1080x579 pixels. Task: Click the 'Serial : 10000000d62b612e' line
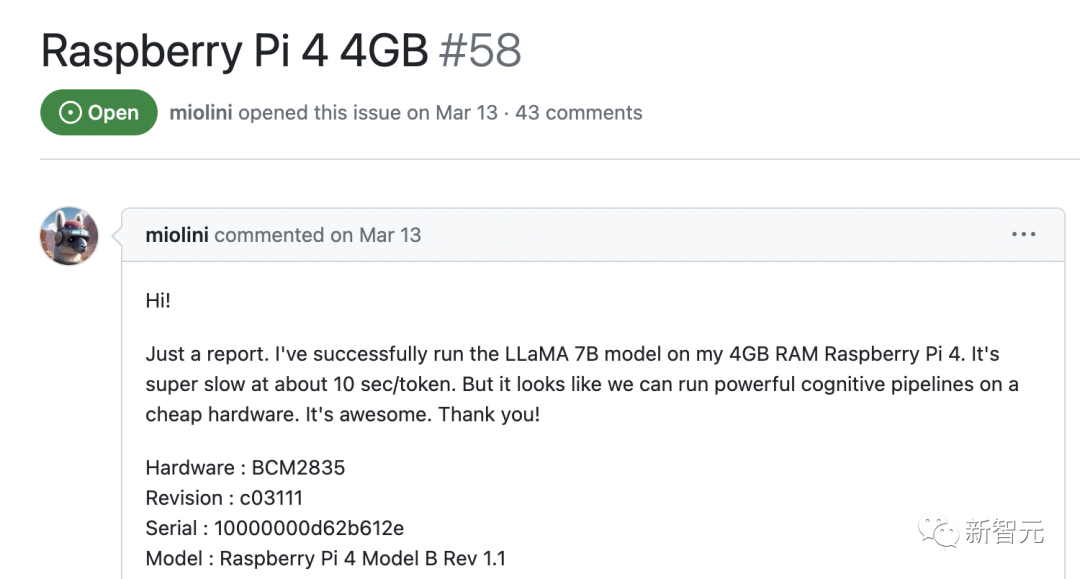coord(275,528)
